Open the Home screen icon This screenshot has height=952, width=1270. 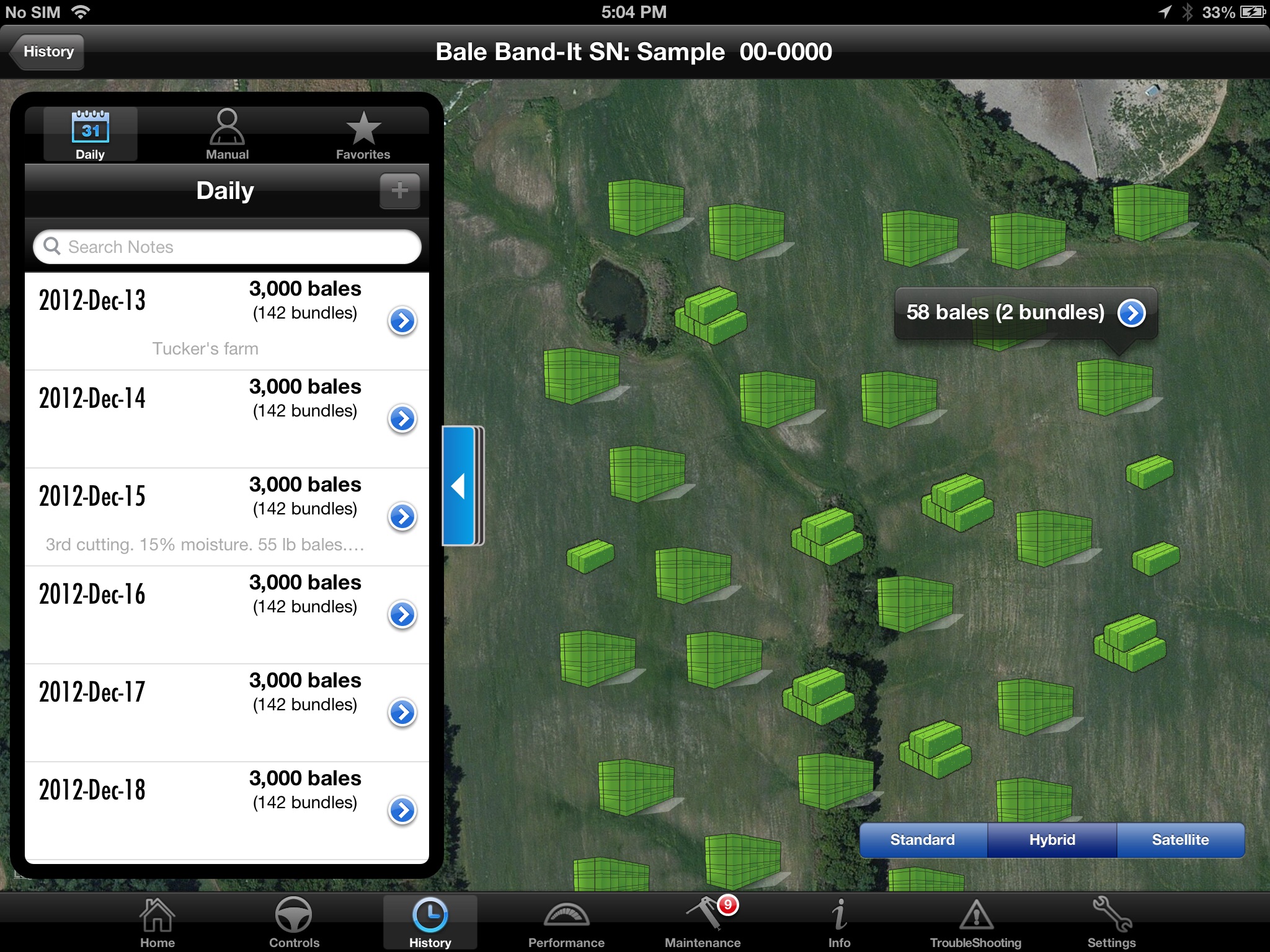[156, 912]
